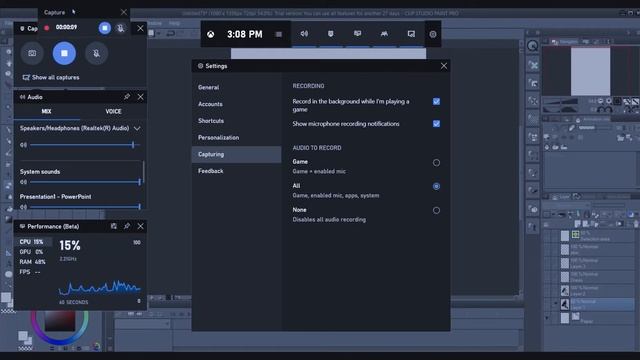The height and width of the screenshot is (360, 640).
Task: Adjust the Presentation1 - PowerPoint volume slider
Action: pyautogui.click(x=85, y=207)
